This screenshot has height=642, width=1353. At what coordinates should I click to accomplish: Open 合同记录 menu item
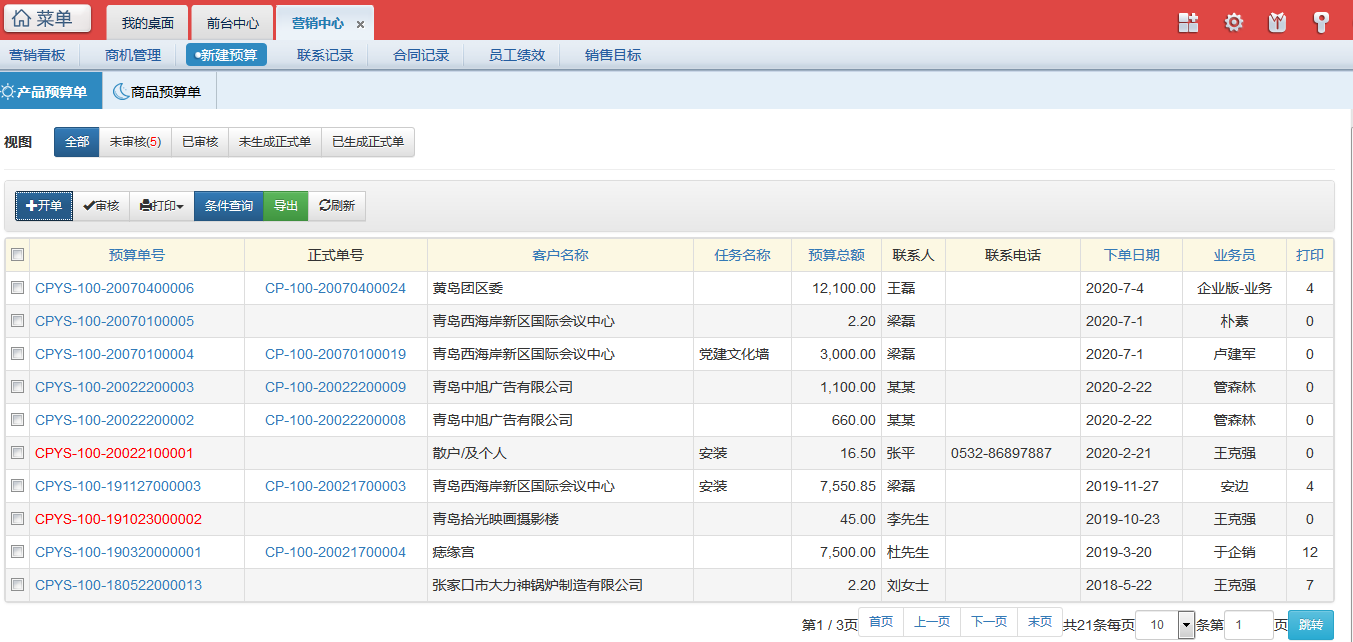[421, 55]
